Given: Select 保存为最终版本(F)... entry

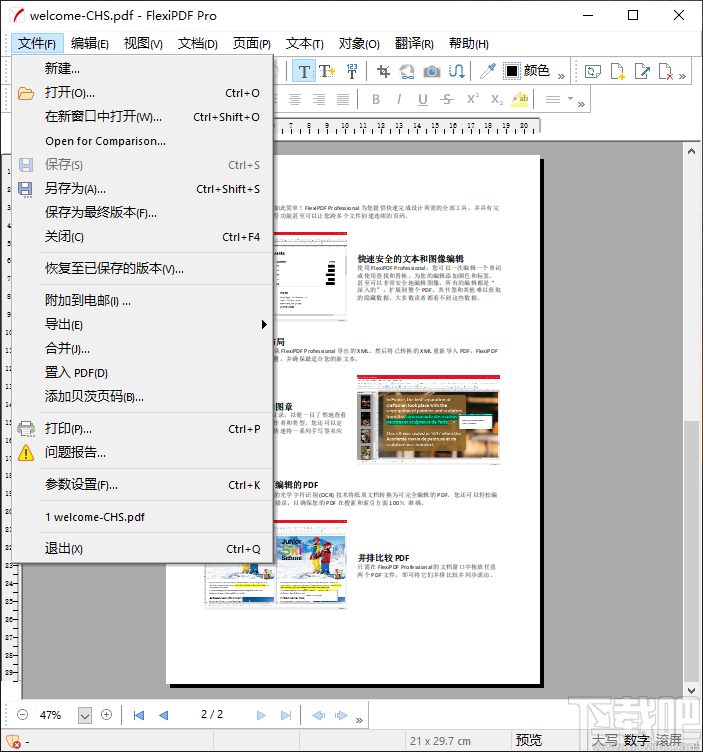Looking at the screenshot, I should tap(142, 212).
